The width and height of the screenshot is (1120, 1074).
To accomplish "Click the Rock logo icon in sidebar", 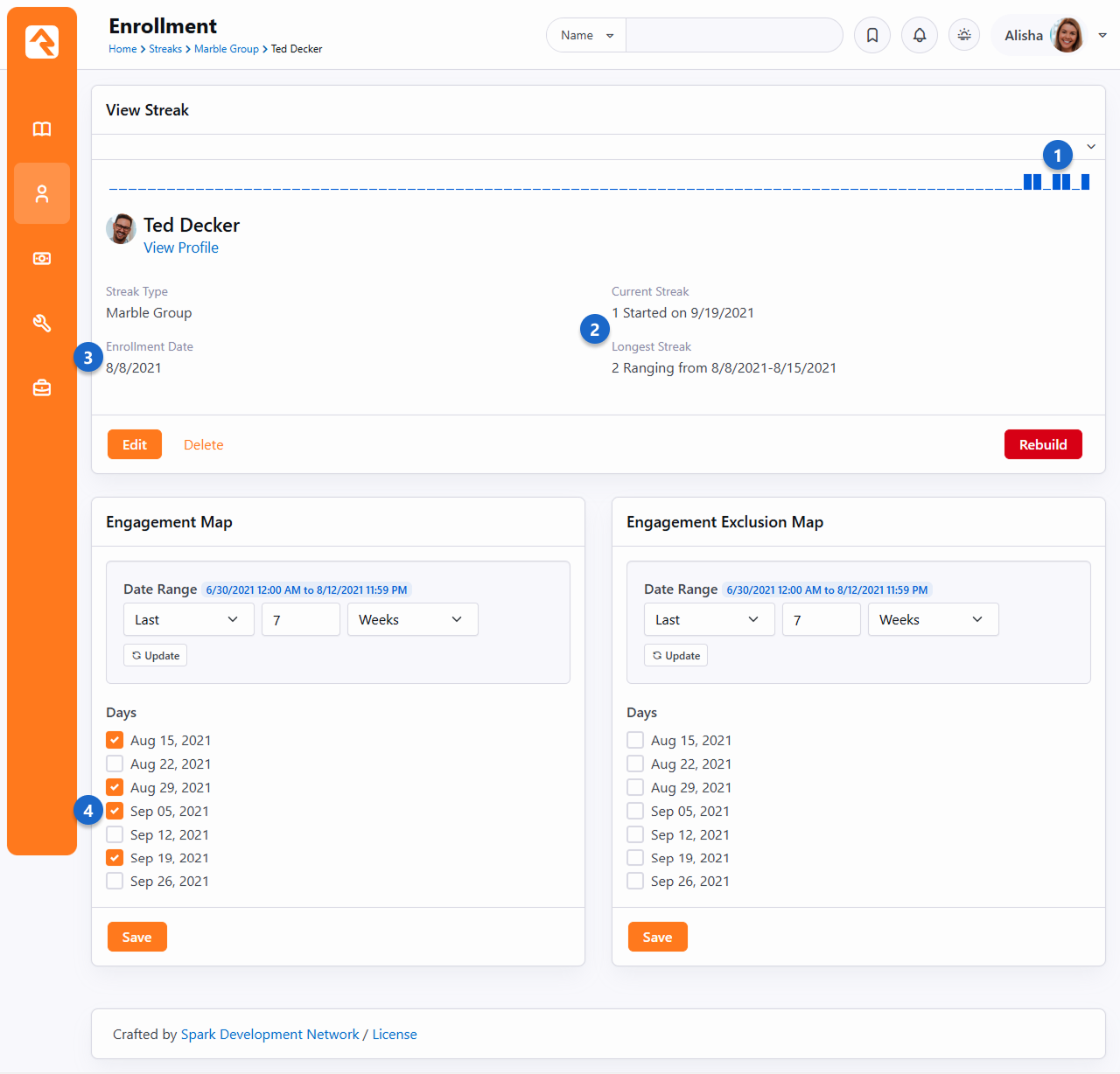I will pos(42,42).
